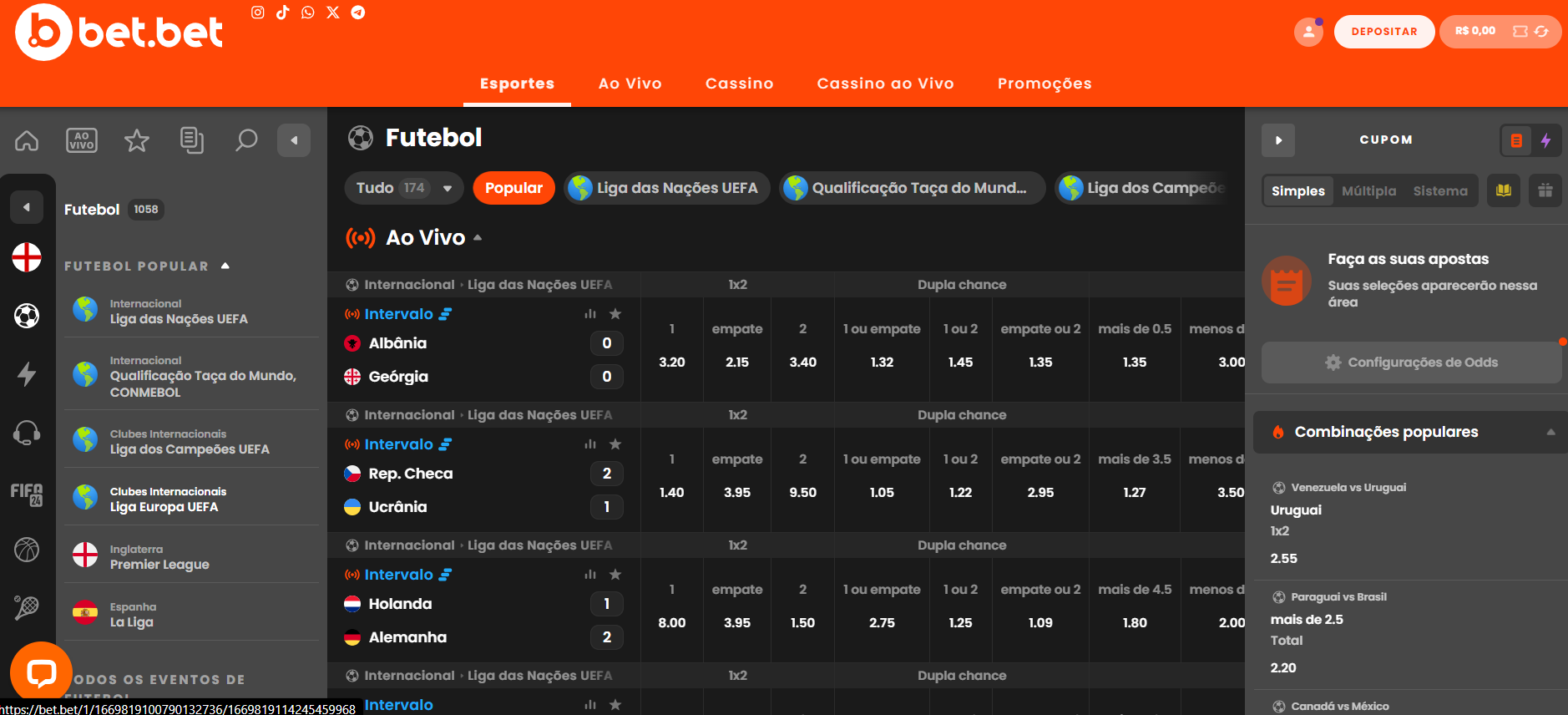Select the lightning bolt sport icon
1568x715 pixels.
(x=27, y=374)
